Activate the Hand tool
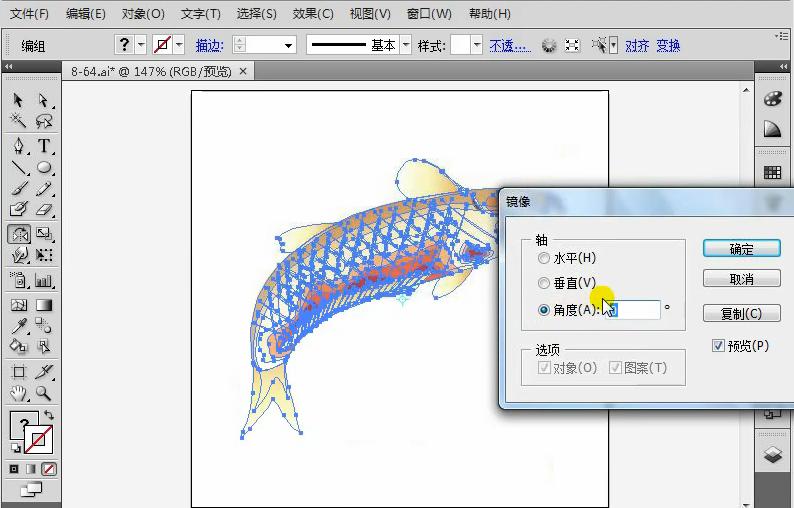Screen dimensions: 794x508 pyautogui.click(x=18, y=393)
